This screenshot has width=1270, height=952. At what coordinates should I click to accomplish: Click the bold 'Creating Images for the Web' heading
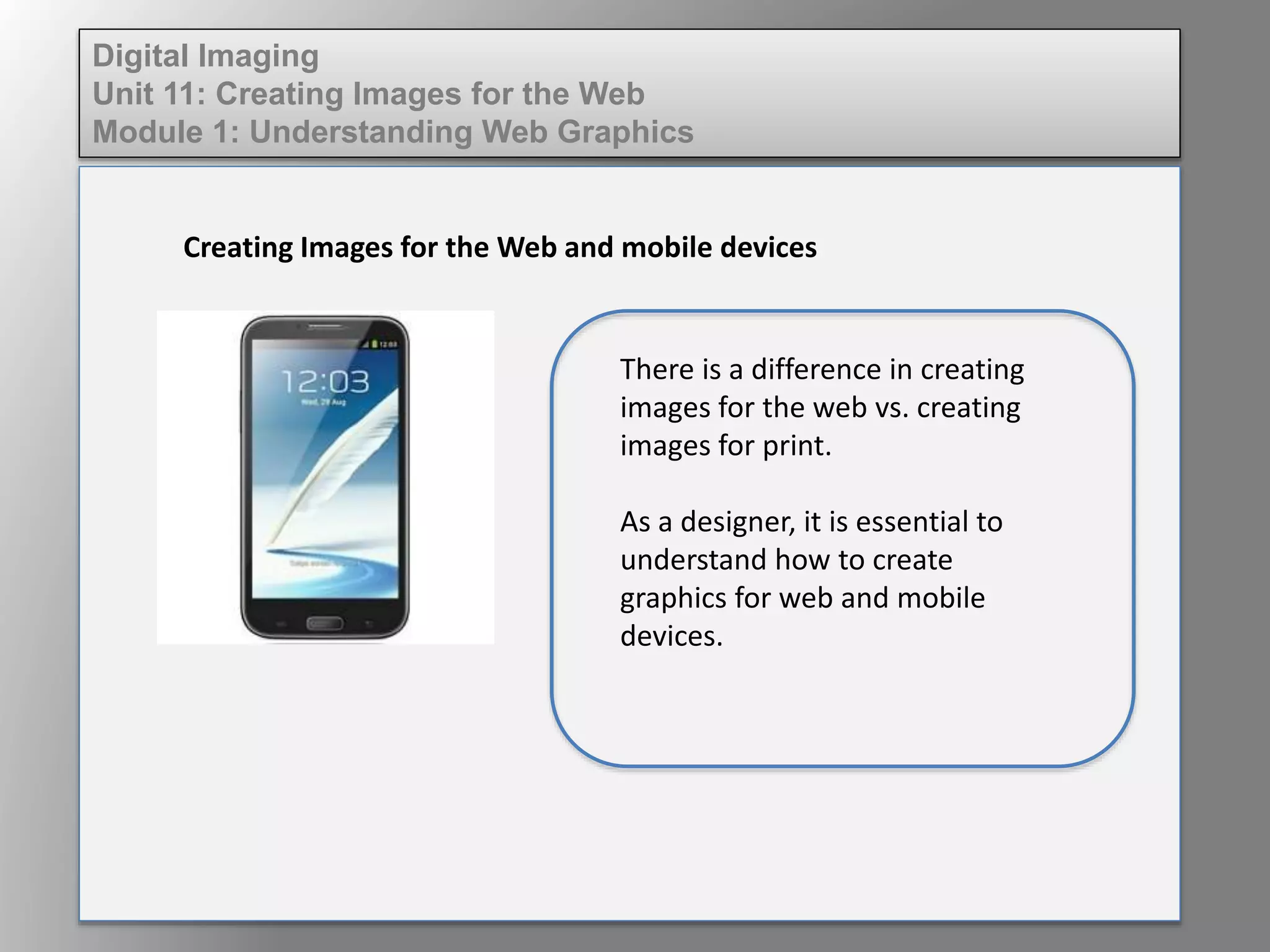click(499, 247)
